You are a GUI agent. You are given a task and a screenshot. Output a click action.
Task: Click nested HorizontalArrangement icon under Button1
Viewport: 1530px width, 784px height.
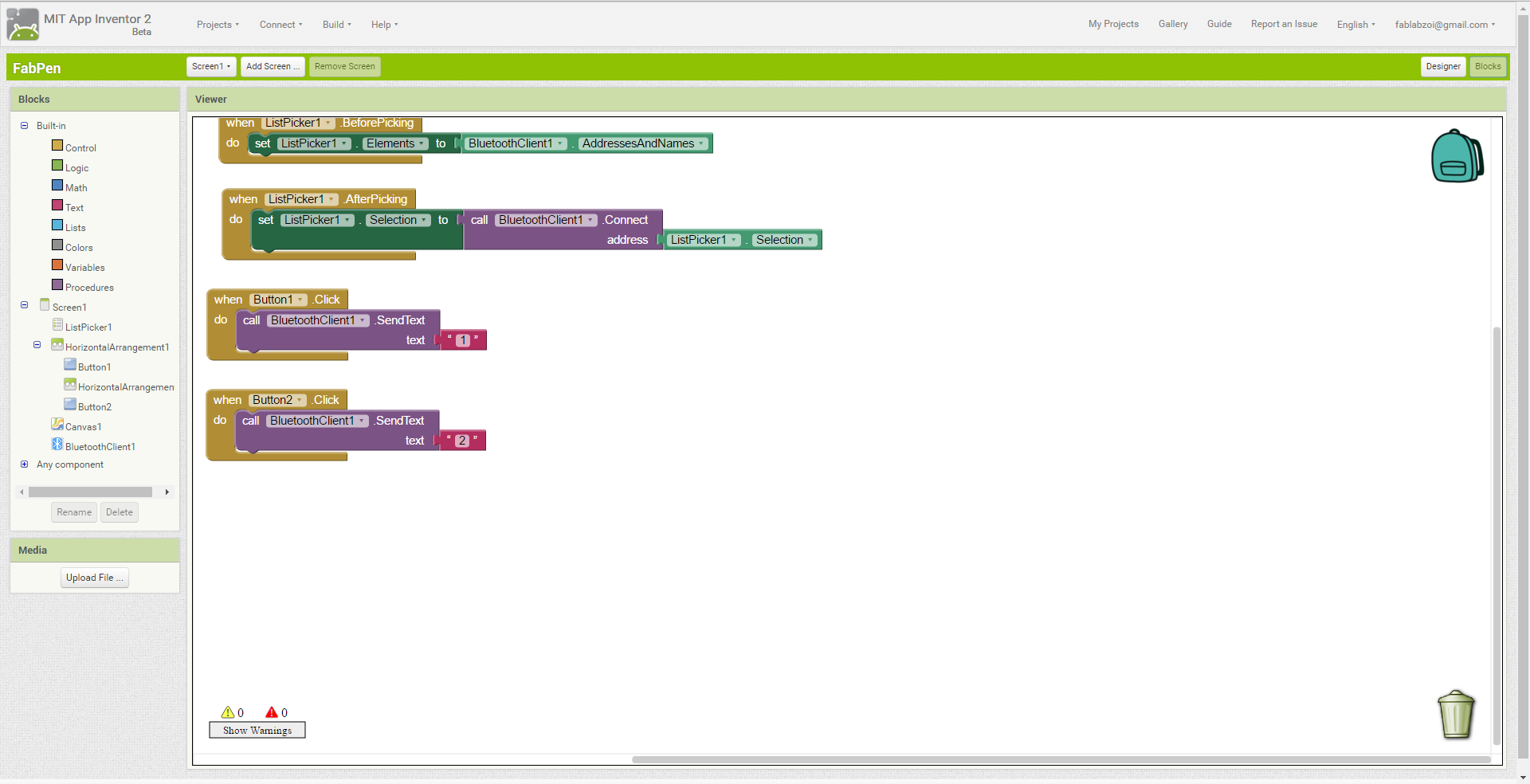(70, 385)
